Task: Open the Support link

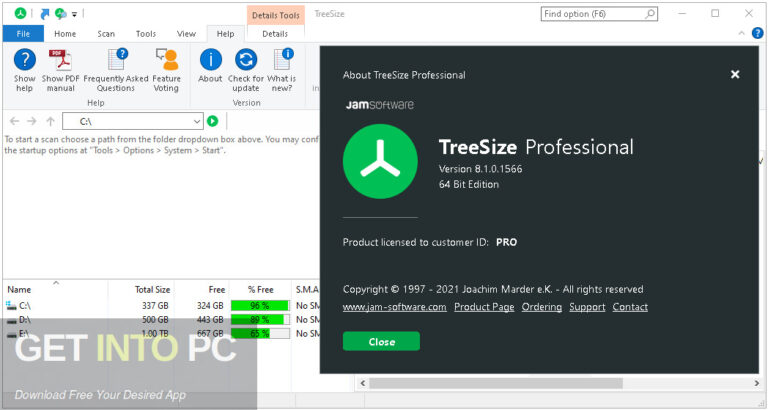Action: click(x=587, y=307)
